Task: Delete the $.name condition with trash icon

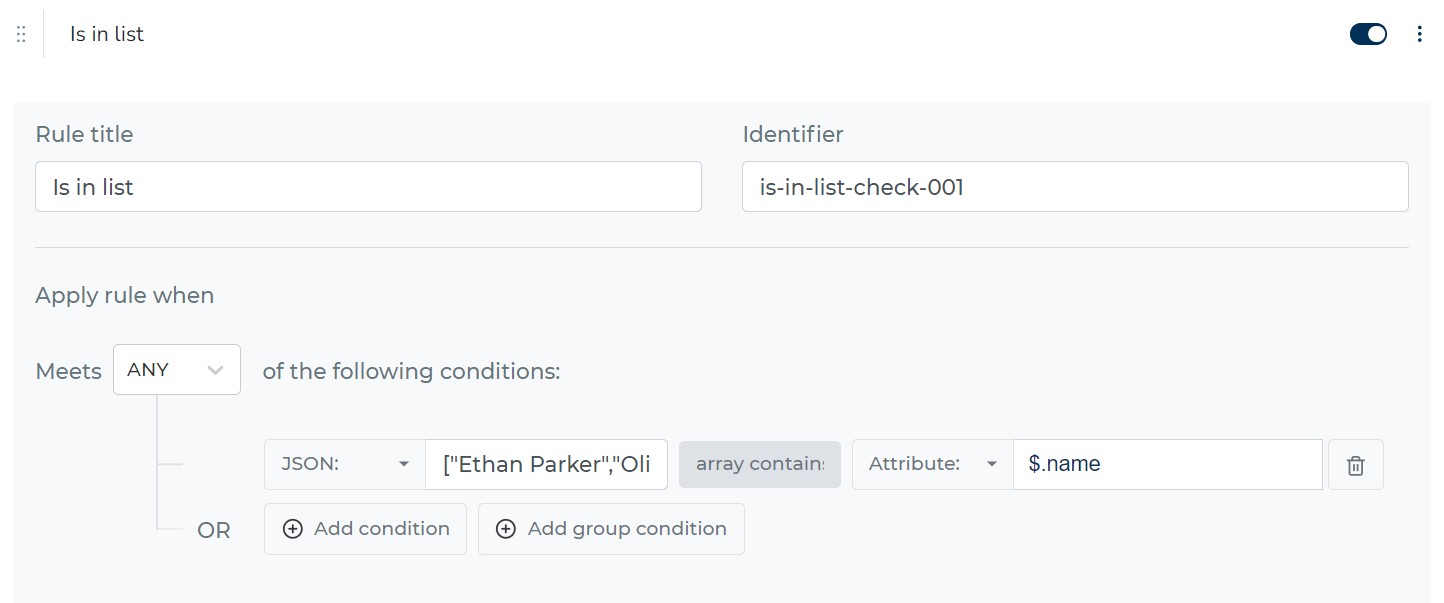Action: coord(1355,465)
